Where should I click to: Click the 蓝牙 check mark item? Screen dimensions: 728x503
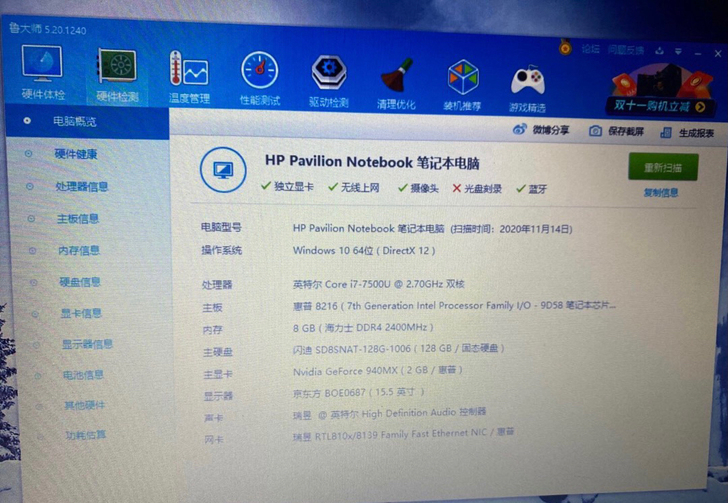pyautogui.click(x=532, y=189)
